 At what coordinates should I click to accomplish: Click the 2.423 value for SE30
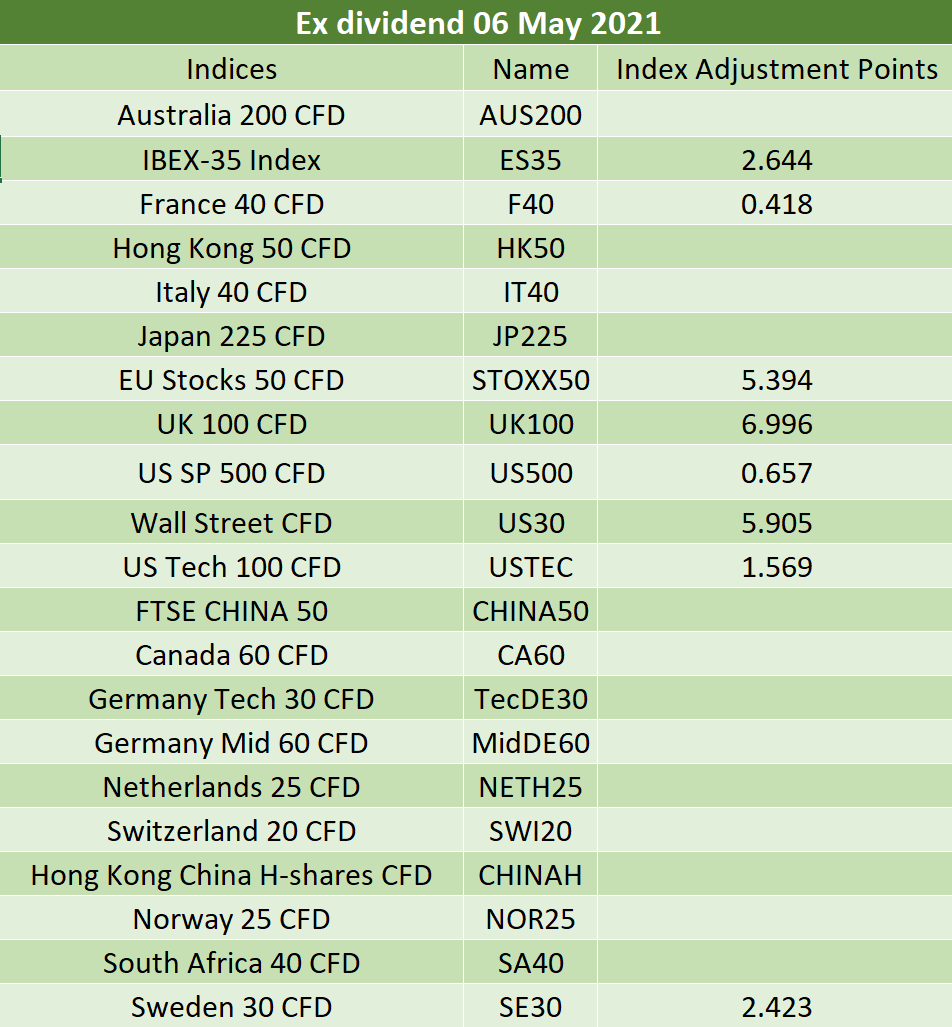pos(775,1006)
